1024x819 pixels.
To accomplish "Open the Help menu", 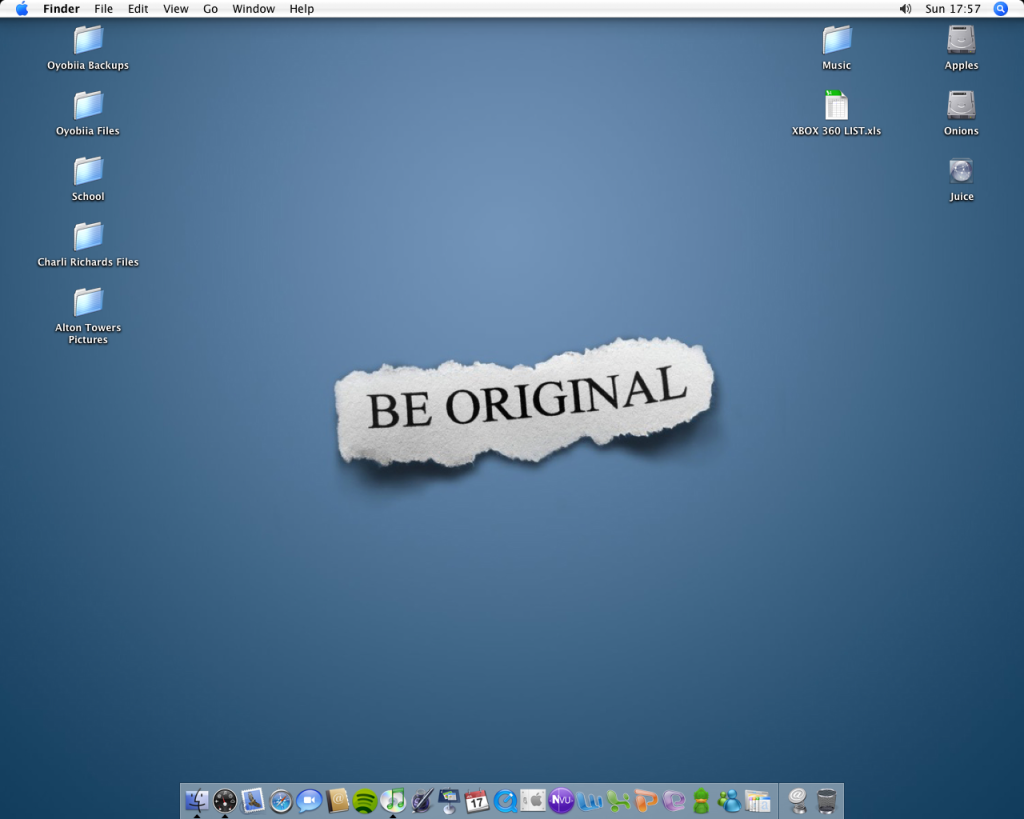I will 302,8.
